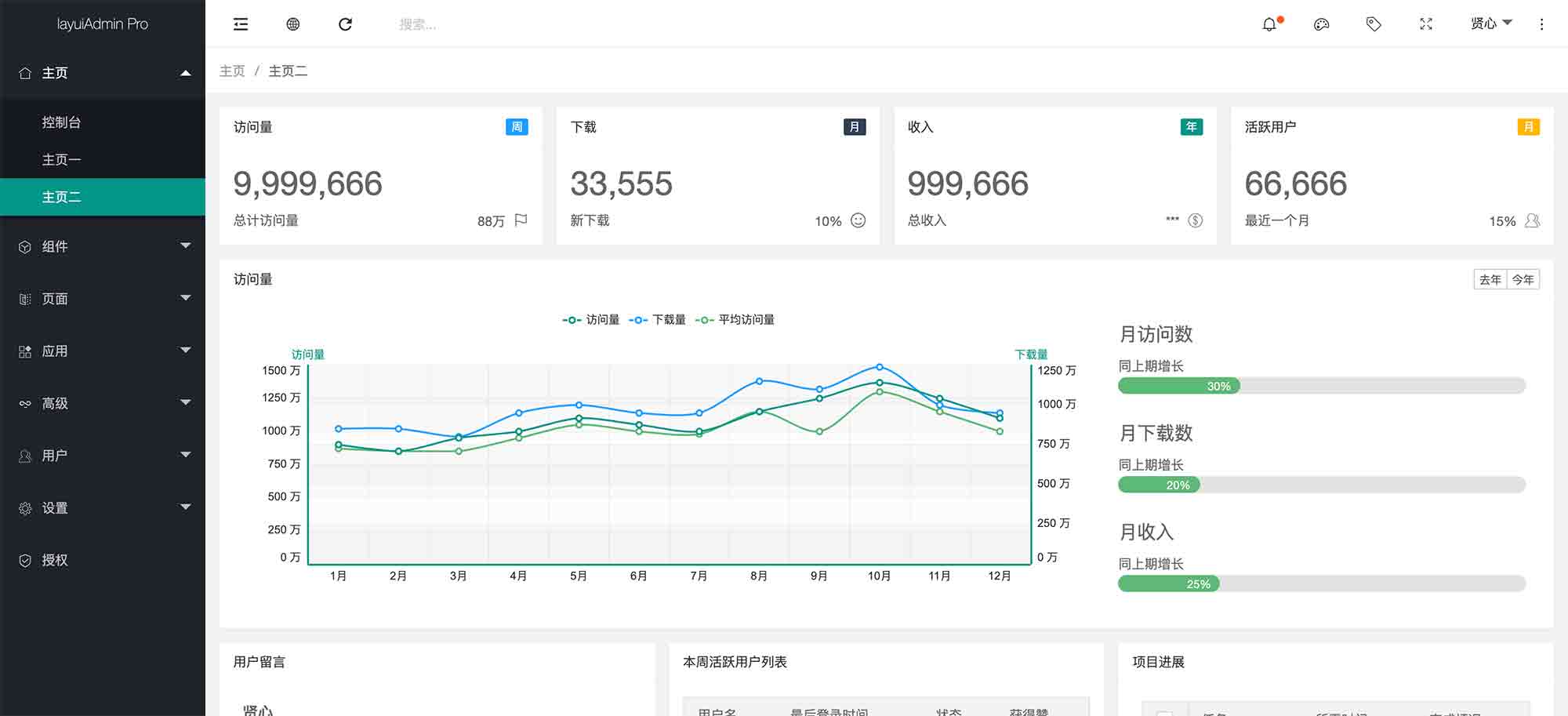Click the 年 badge on 收入 card
Screen dimensions: 1568x716
coord(1191,127)
